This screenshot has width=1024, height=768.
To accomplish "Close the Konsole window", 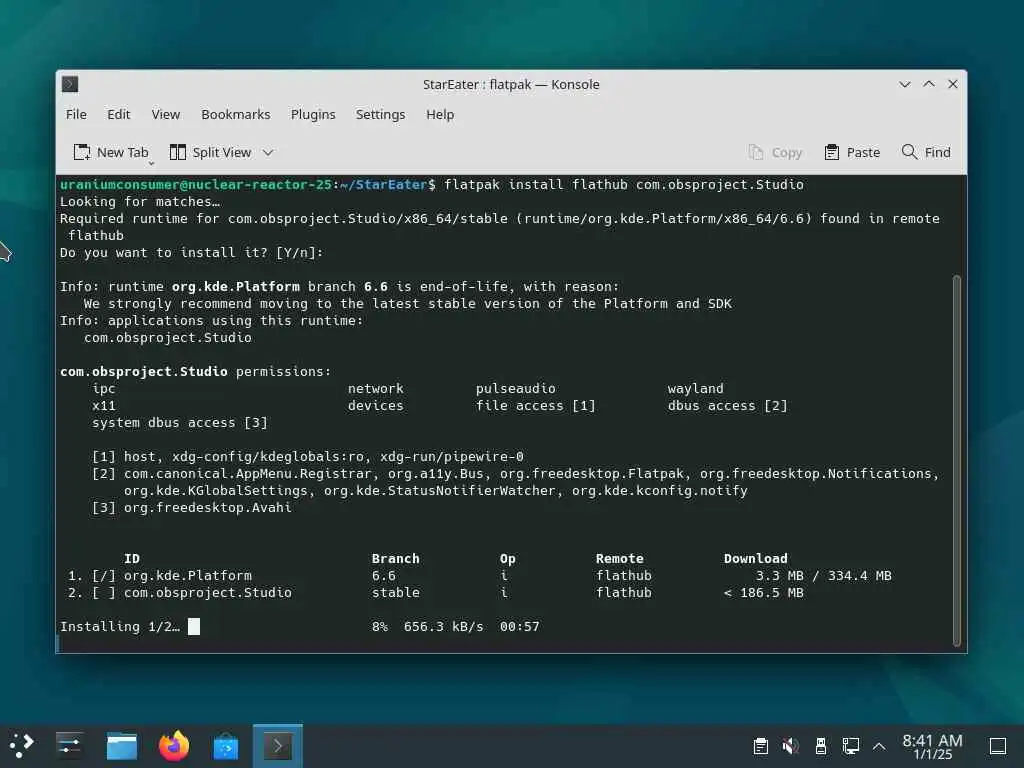I will pyautogui.click(x=953, y=84).
